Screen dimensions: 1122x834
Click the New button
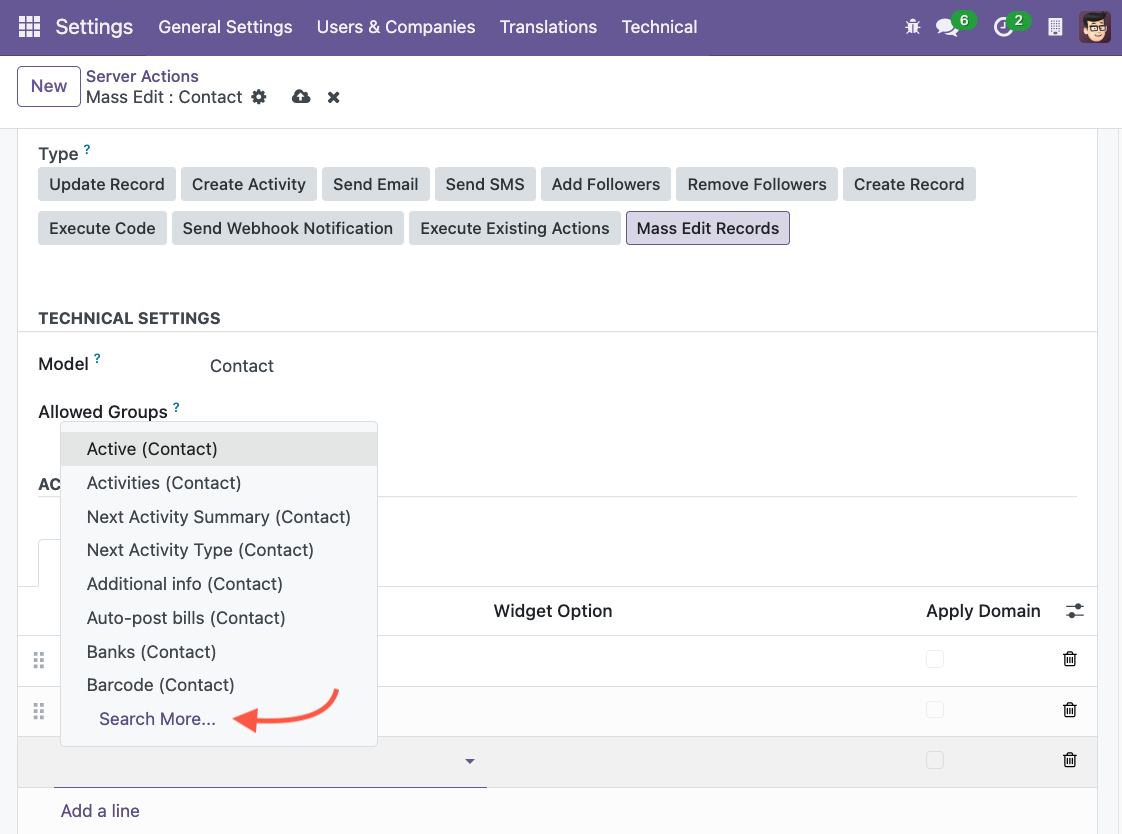[x=49, y=87]
